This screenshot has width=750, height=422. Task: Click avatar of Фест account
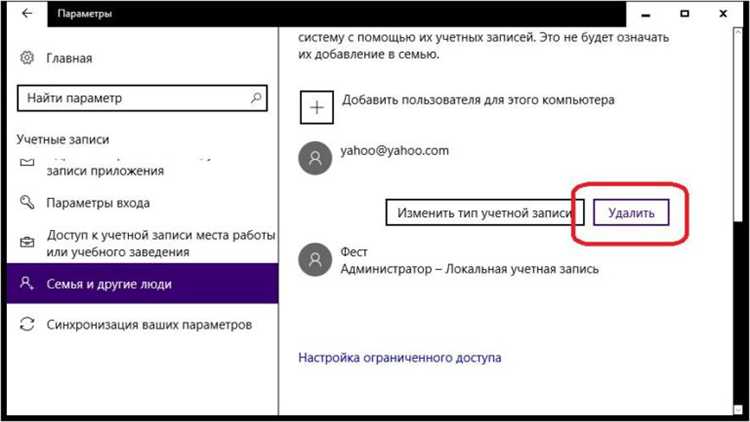point(315,260)
